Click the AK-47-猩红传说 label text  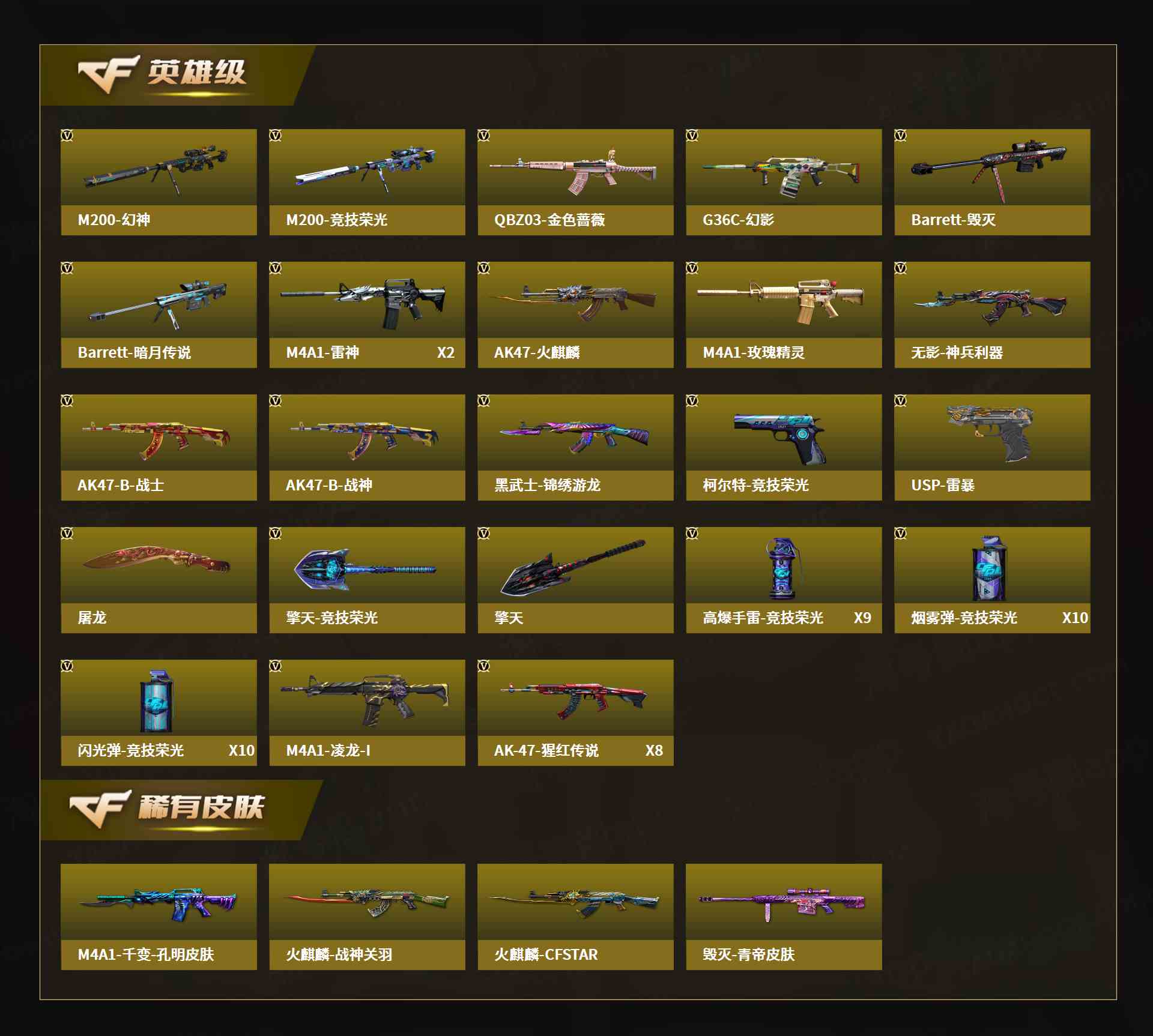coord(546,750)
